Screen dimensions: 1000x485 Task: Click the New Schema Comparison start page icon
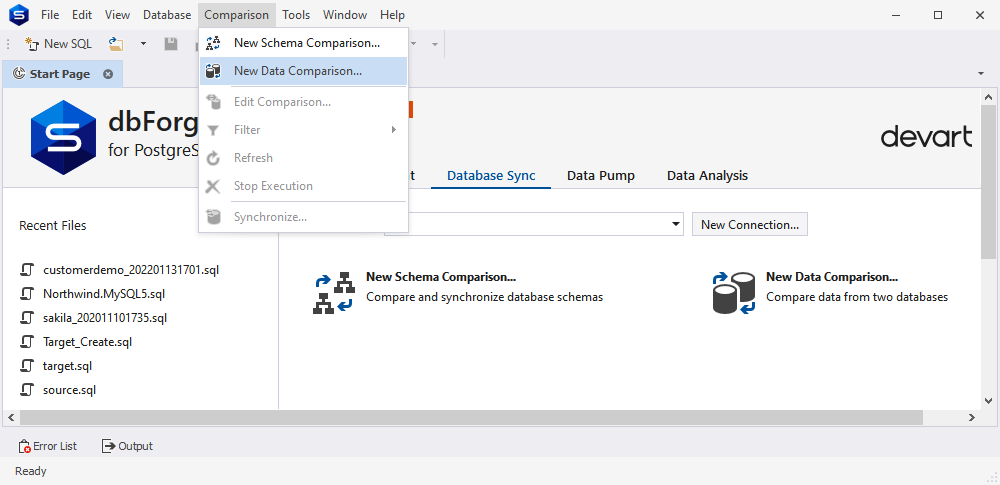coord(334,294)
